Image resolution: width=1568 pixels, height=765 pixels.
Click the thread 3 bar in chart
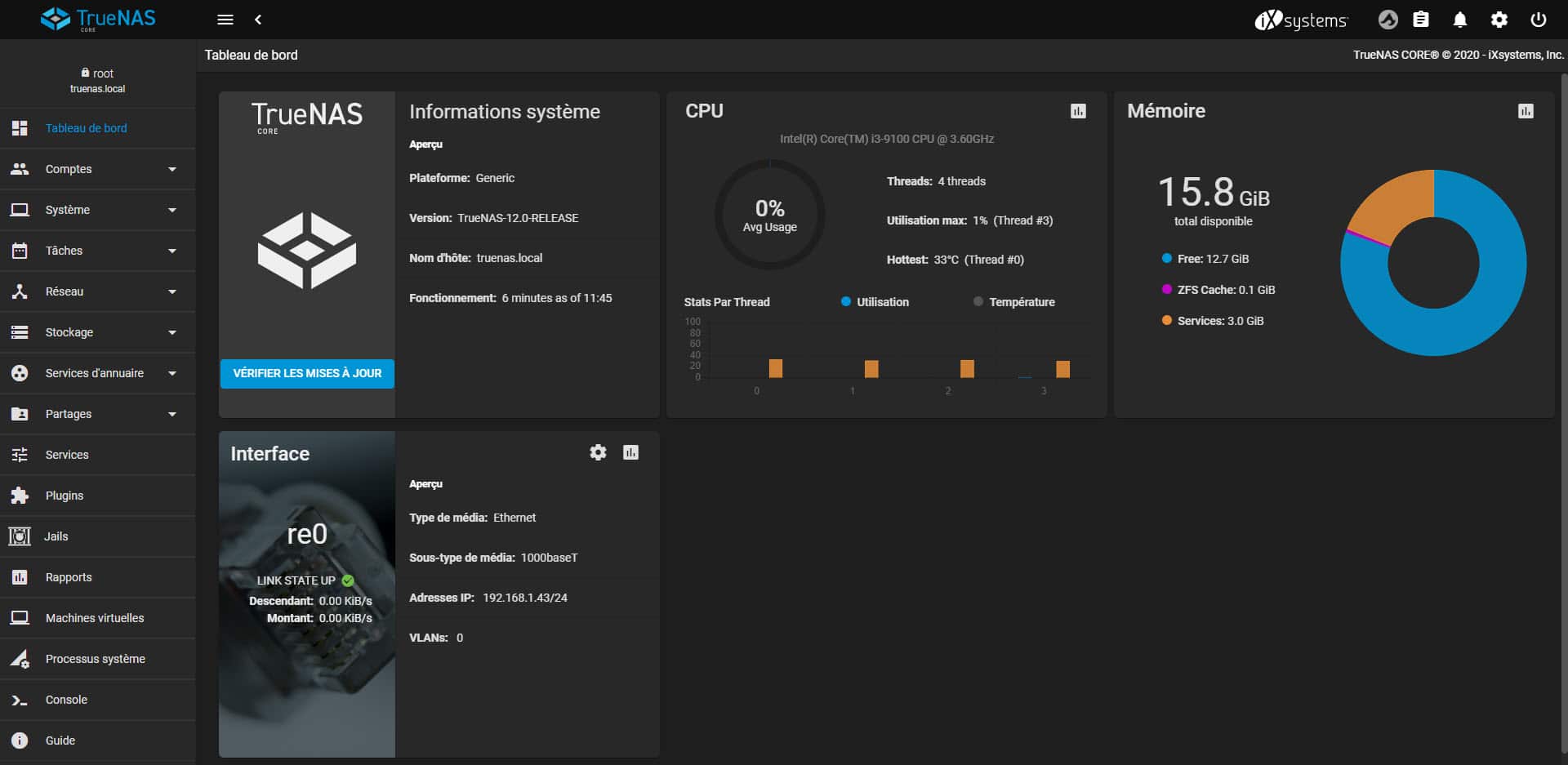point(1062,369)
